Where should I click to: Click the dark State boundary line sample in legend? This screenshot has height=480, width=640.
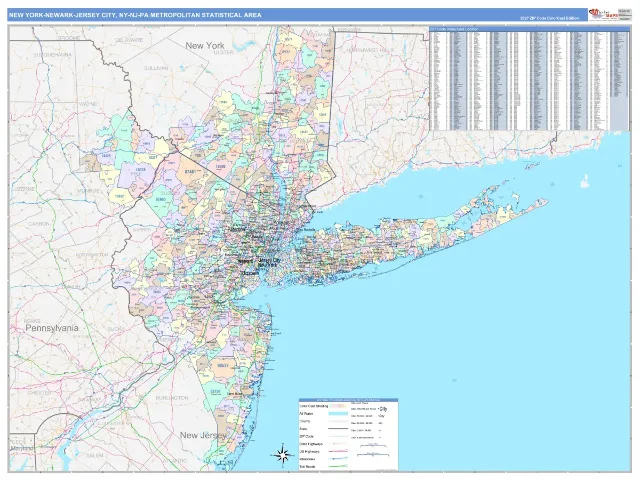click(x=338, y=429)
